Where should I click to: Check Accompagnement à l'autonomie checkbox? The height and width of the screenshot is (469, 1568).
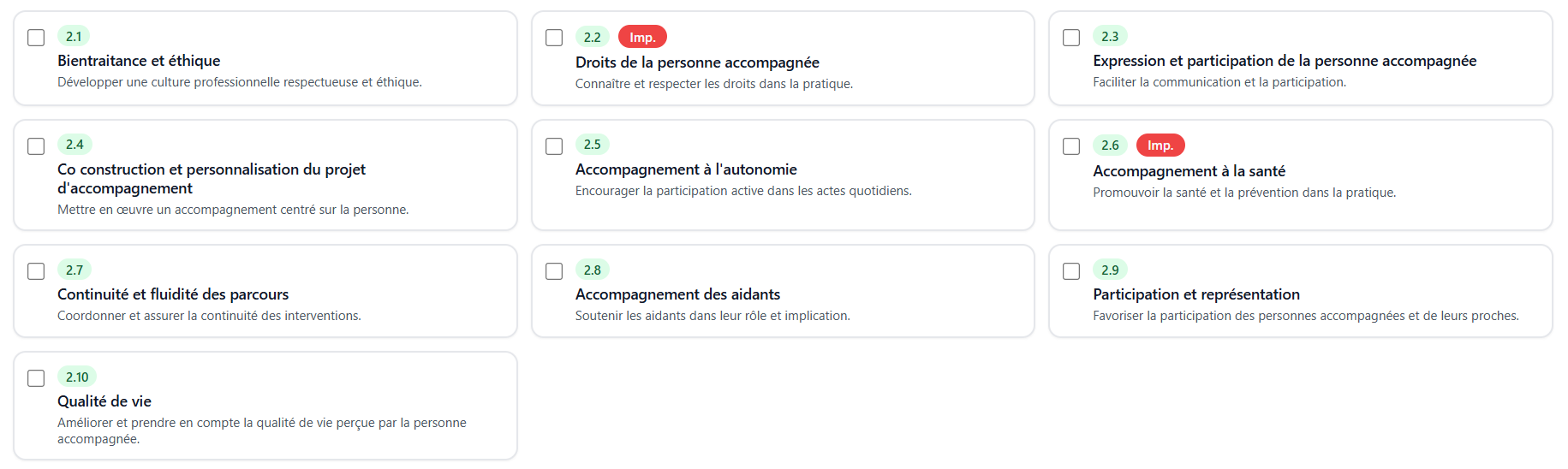(554, 146)
